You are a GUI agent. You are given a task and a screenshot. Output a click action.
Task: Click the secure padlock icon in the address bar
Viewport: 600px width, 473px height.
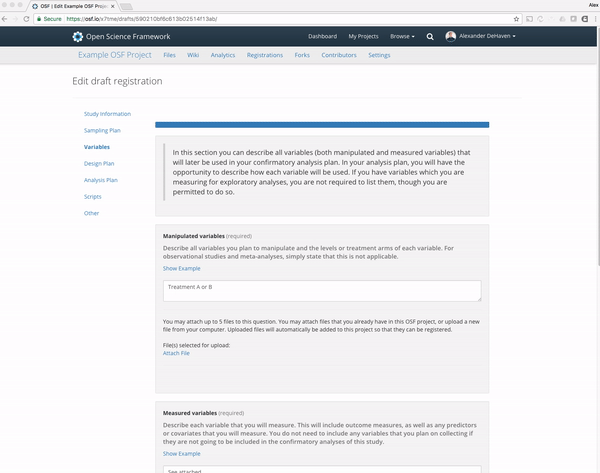pos(39,19)
